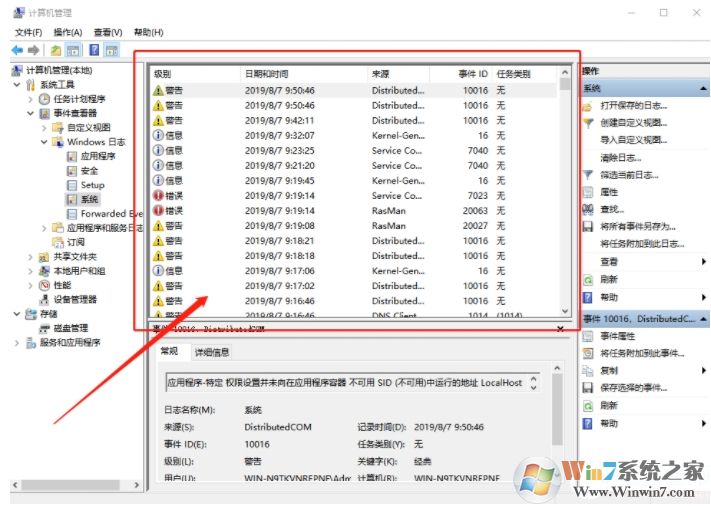The height and width of the screenshot is (506, 711).
Task: Open 事件属性 action
Action: pos(618,336)
